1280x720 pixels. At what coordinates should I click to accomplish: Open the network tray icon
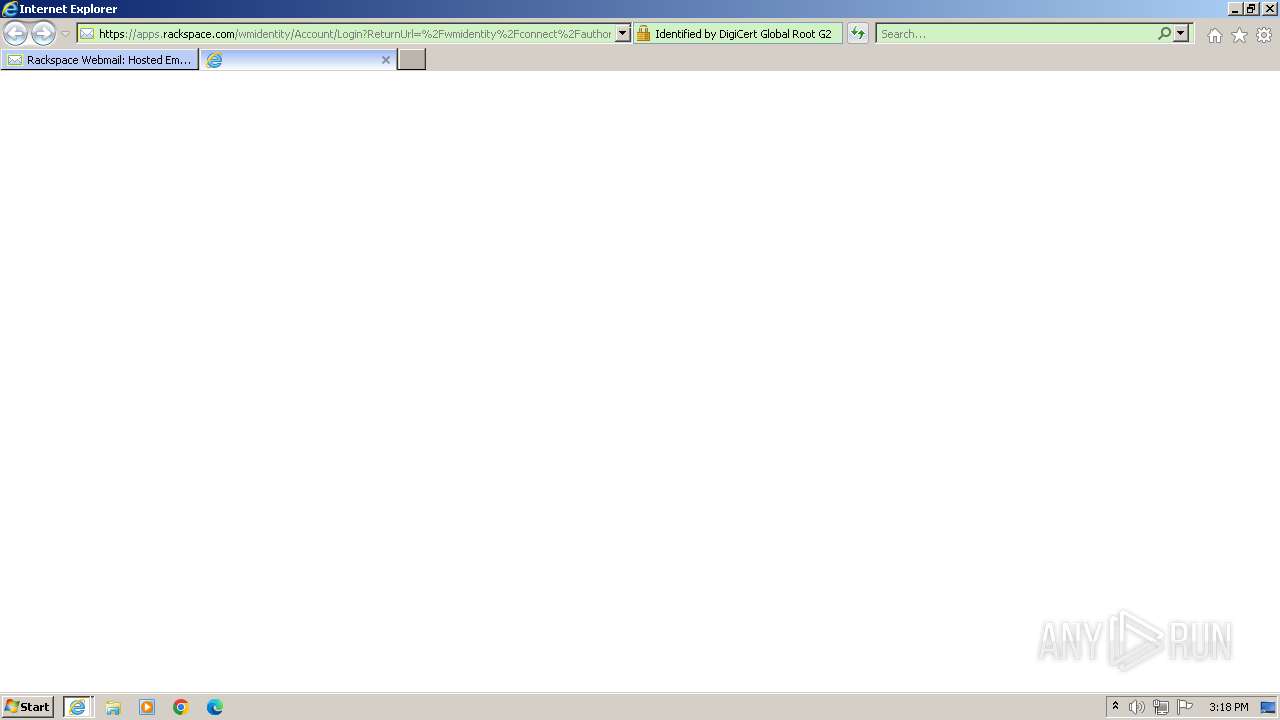point(1161,707)
